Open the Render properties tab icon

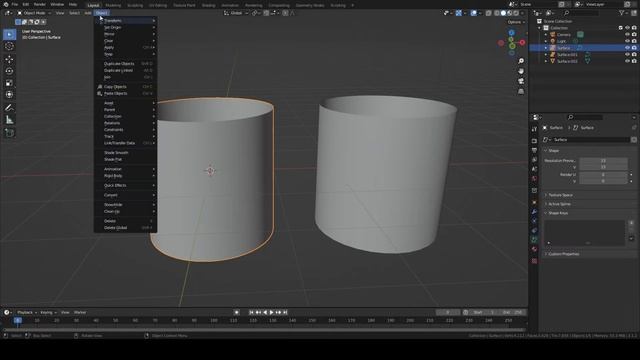[x=534, y=140]
